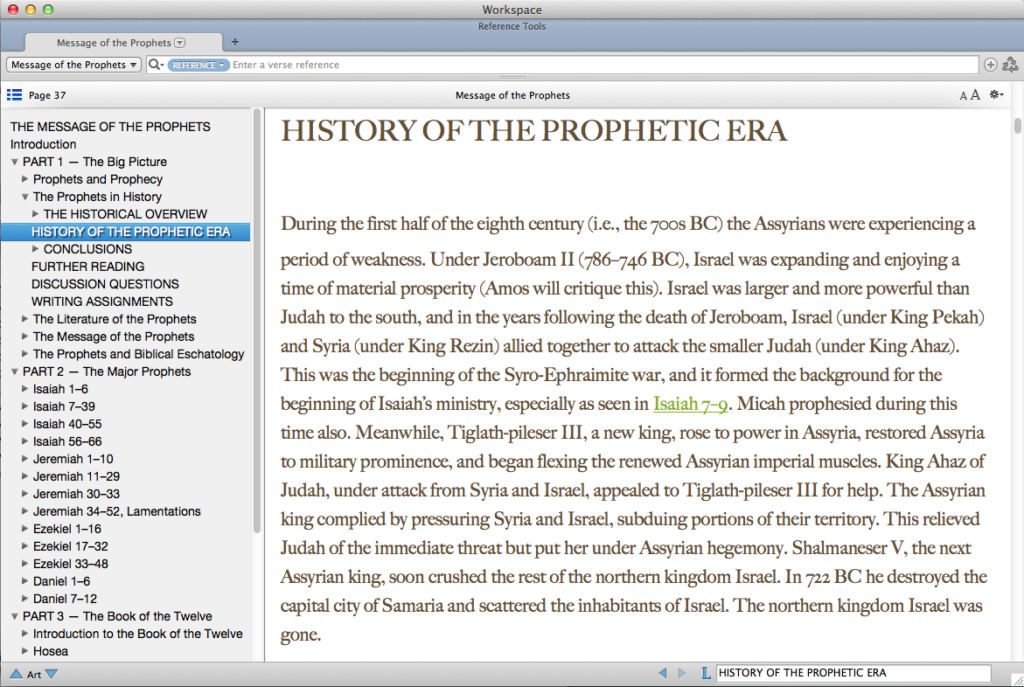Image resolution: width=1024 pixels, height=687 pixels.
Task: Collapse PART 1 — The Big Picture
Action: pos(15,162)
